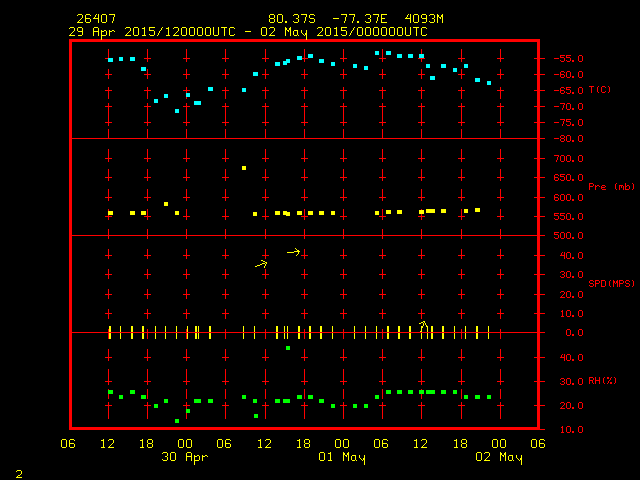640x480 pixels.
Task: Click the left white wind arrow
Action: [x=262, y=264]
